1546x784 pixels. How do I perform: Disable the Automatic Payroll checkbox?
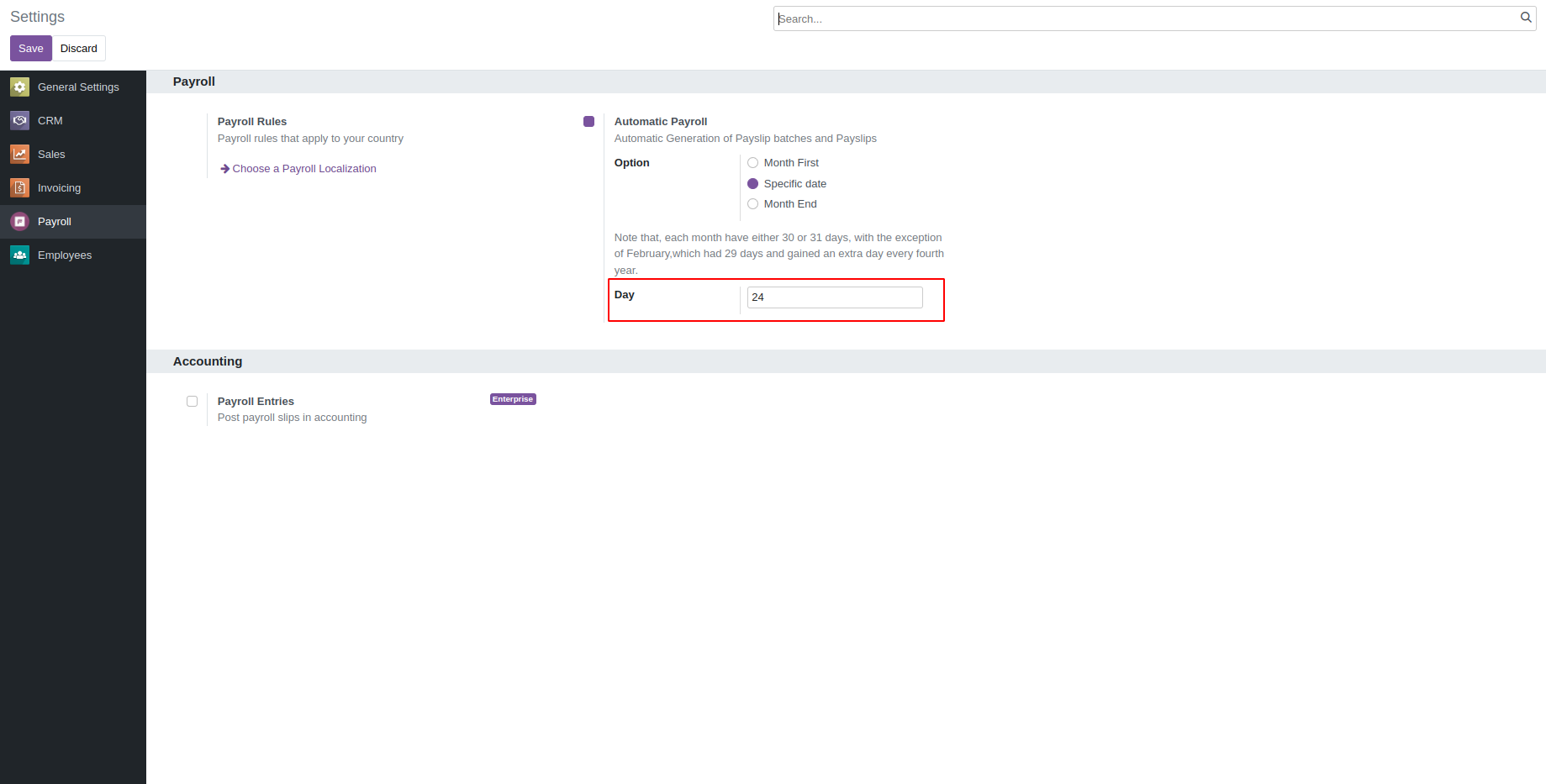[x=588, y=122]
